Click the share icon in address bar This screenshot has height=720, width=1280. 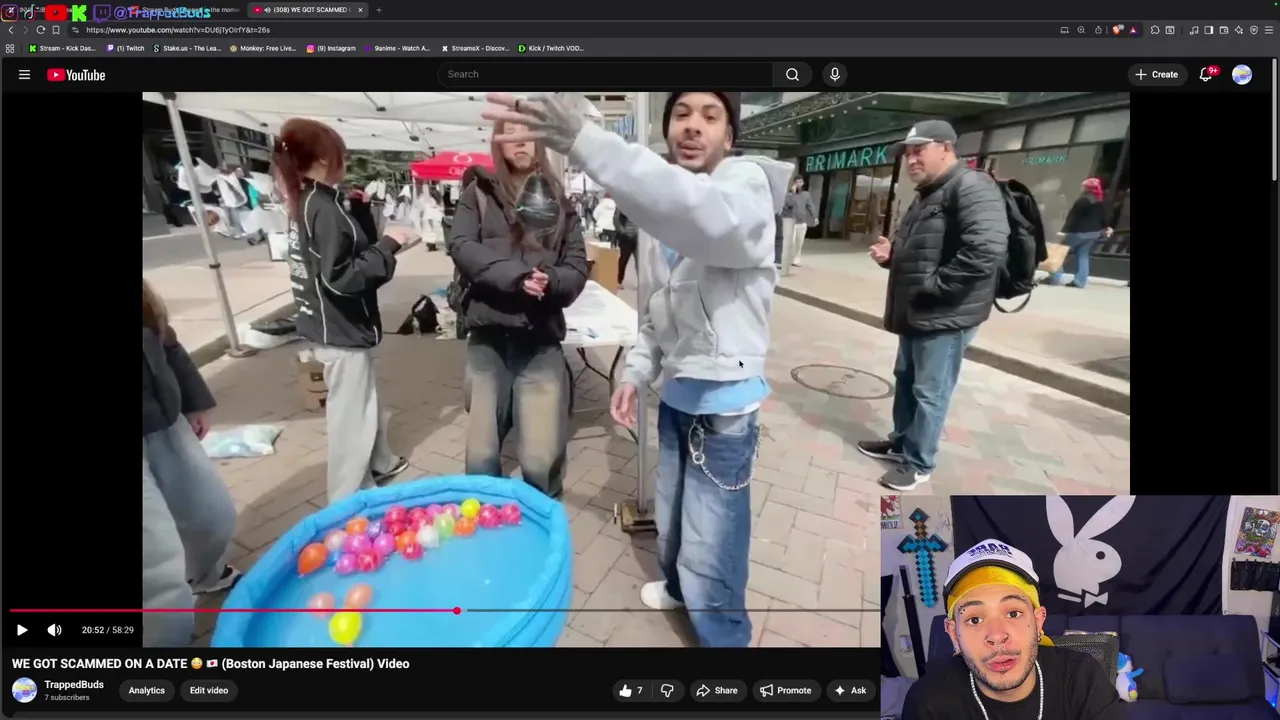pyautogui.click(x=1098, y=30)
